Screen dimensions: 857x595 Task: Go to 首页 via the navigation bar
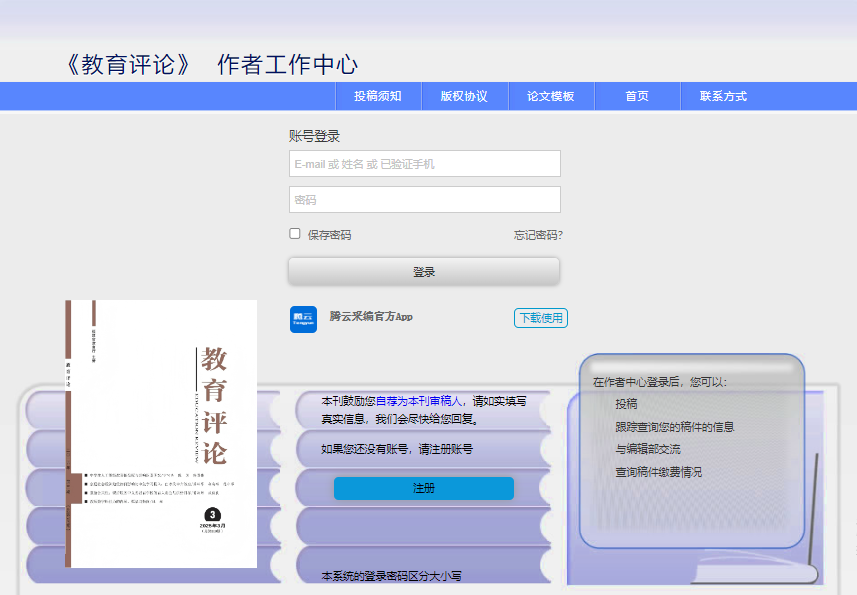point(637,96)
